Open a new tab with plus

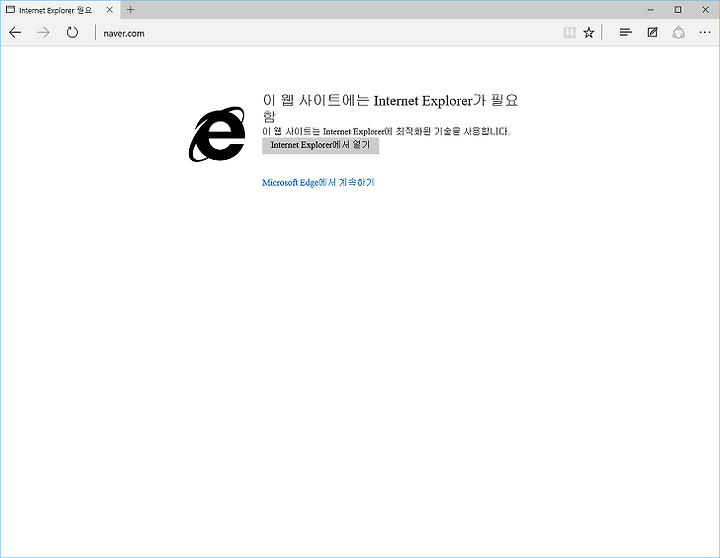[130, 10]
